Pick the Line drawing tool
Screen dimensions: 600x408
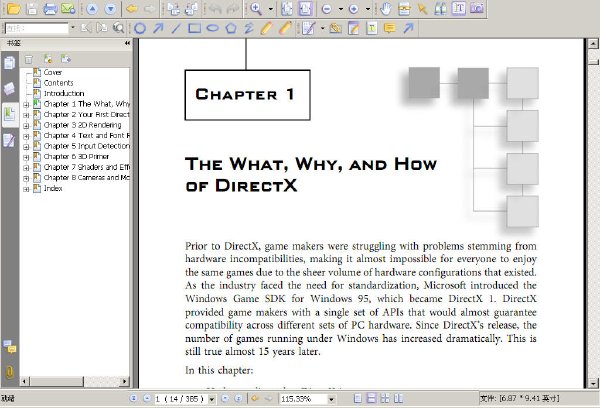pos(176,28)
